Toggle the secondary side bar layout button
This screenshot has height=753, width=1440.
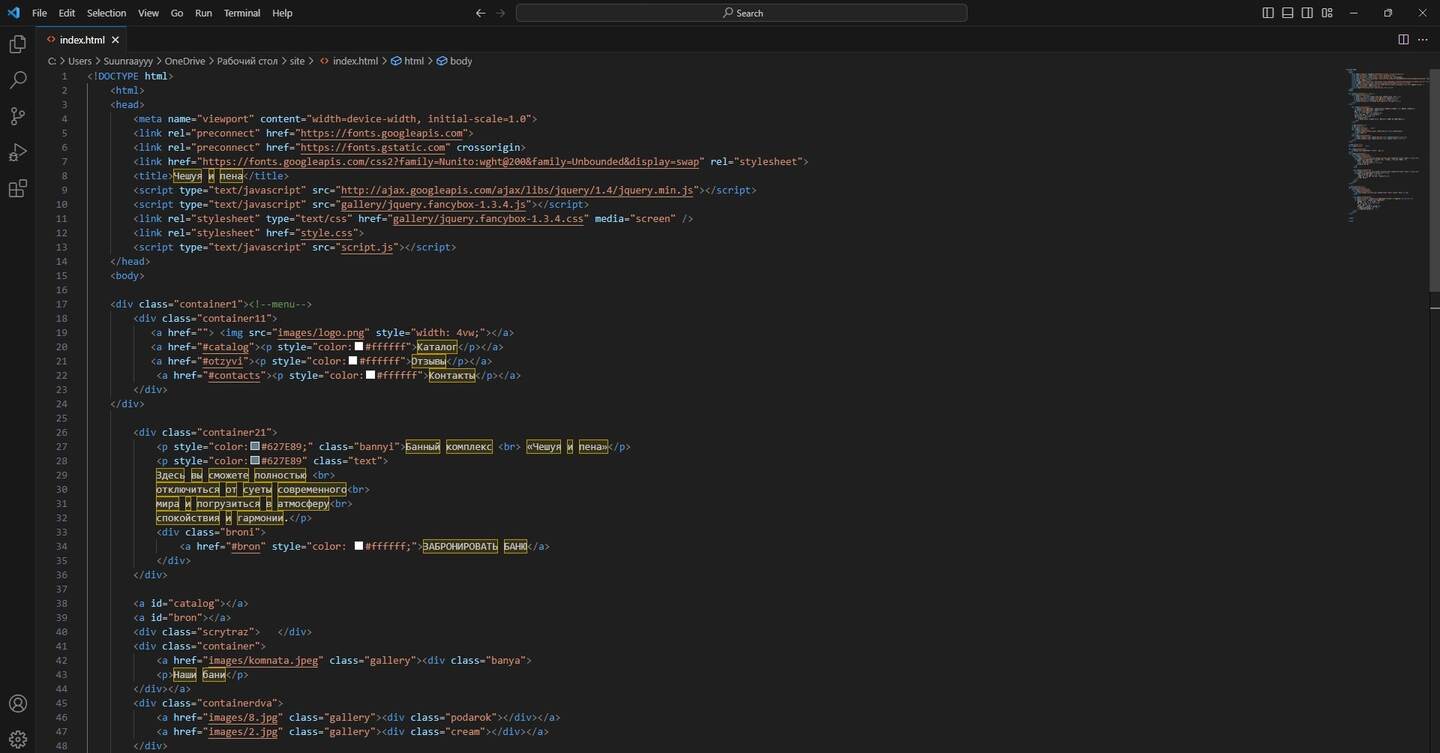click(x=1307, y=13)
